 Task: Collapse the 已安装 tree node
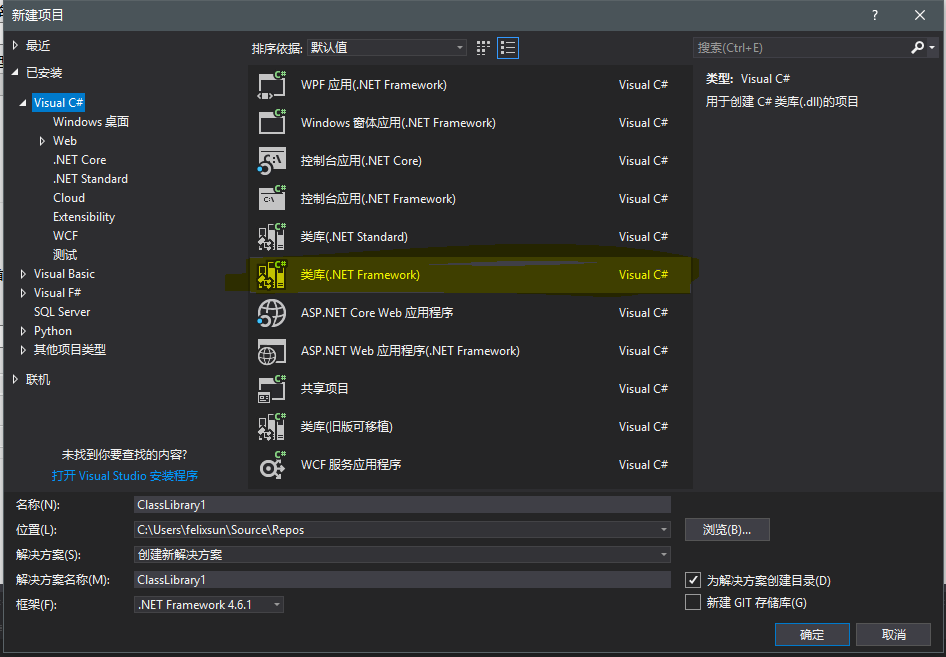(16, 72)
